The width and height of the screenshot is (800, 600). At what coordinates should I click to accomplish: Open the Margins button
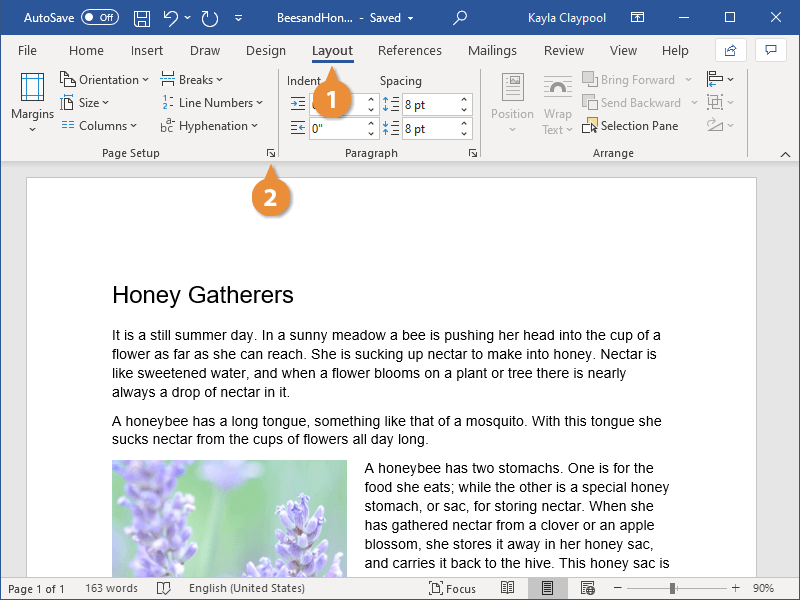pos(32,103)
